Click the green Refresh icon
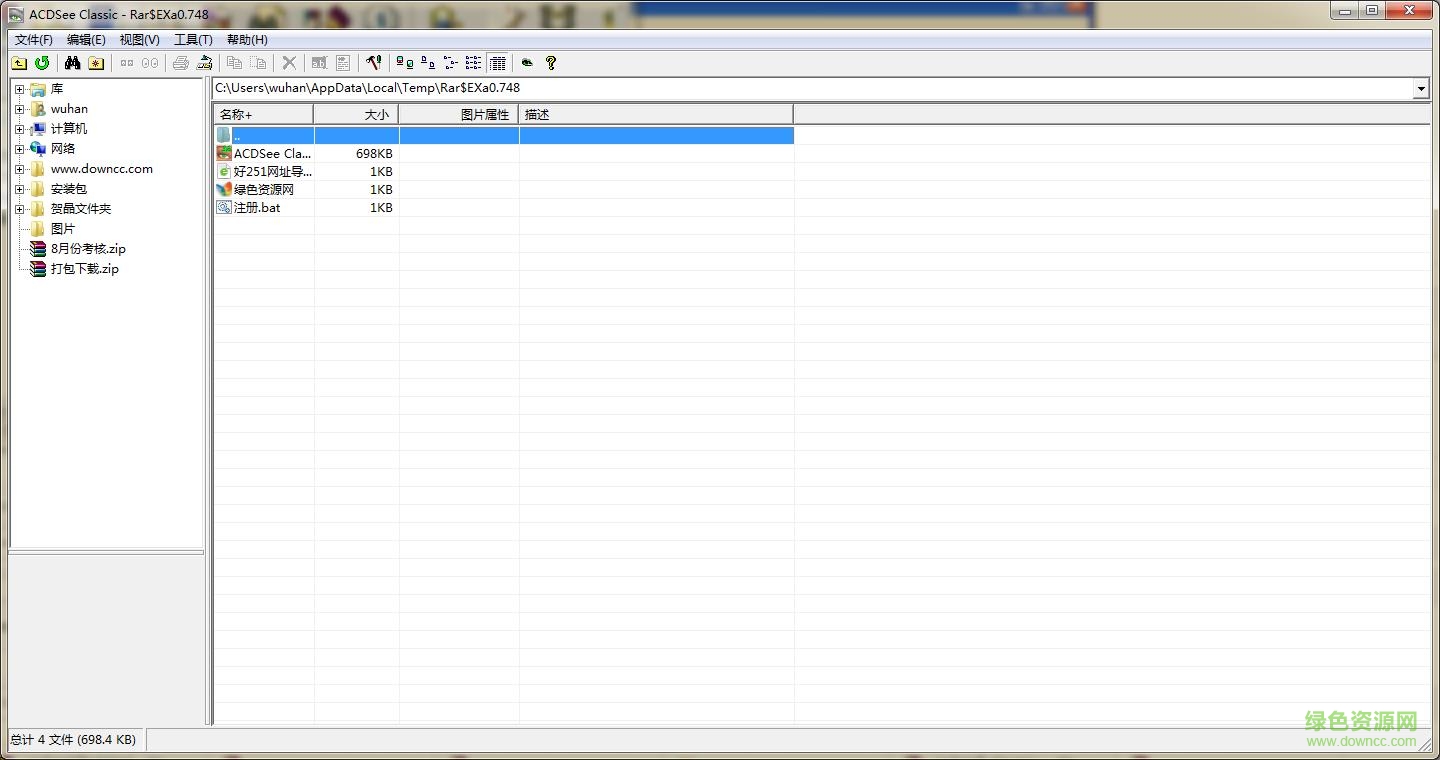The width and height of the screenshot is (1440, 760). point(42,63)
